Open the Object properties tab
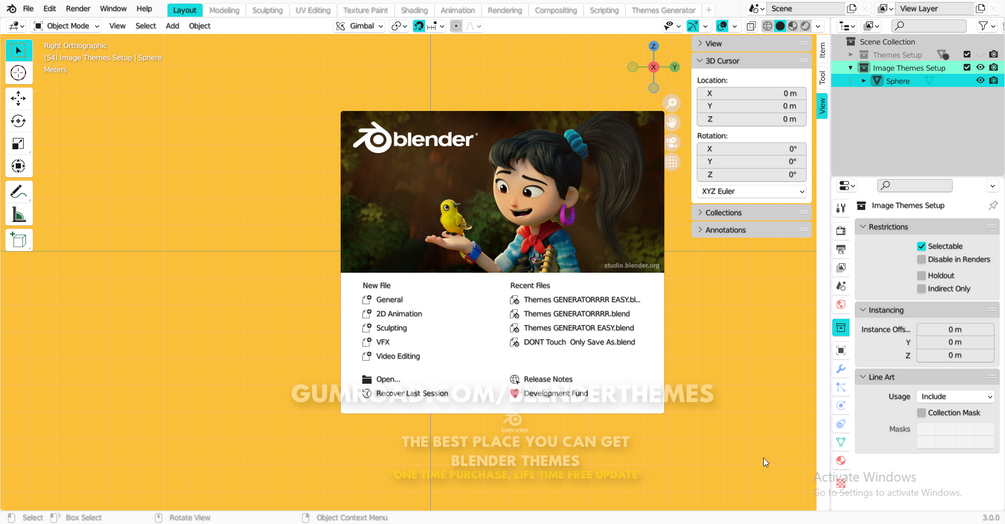 [841, 350]
